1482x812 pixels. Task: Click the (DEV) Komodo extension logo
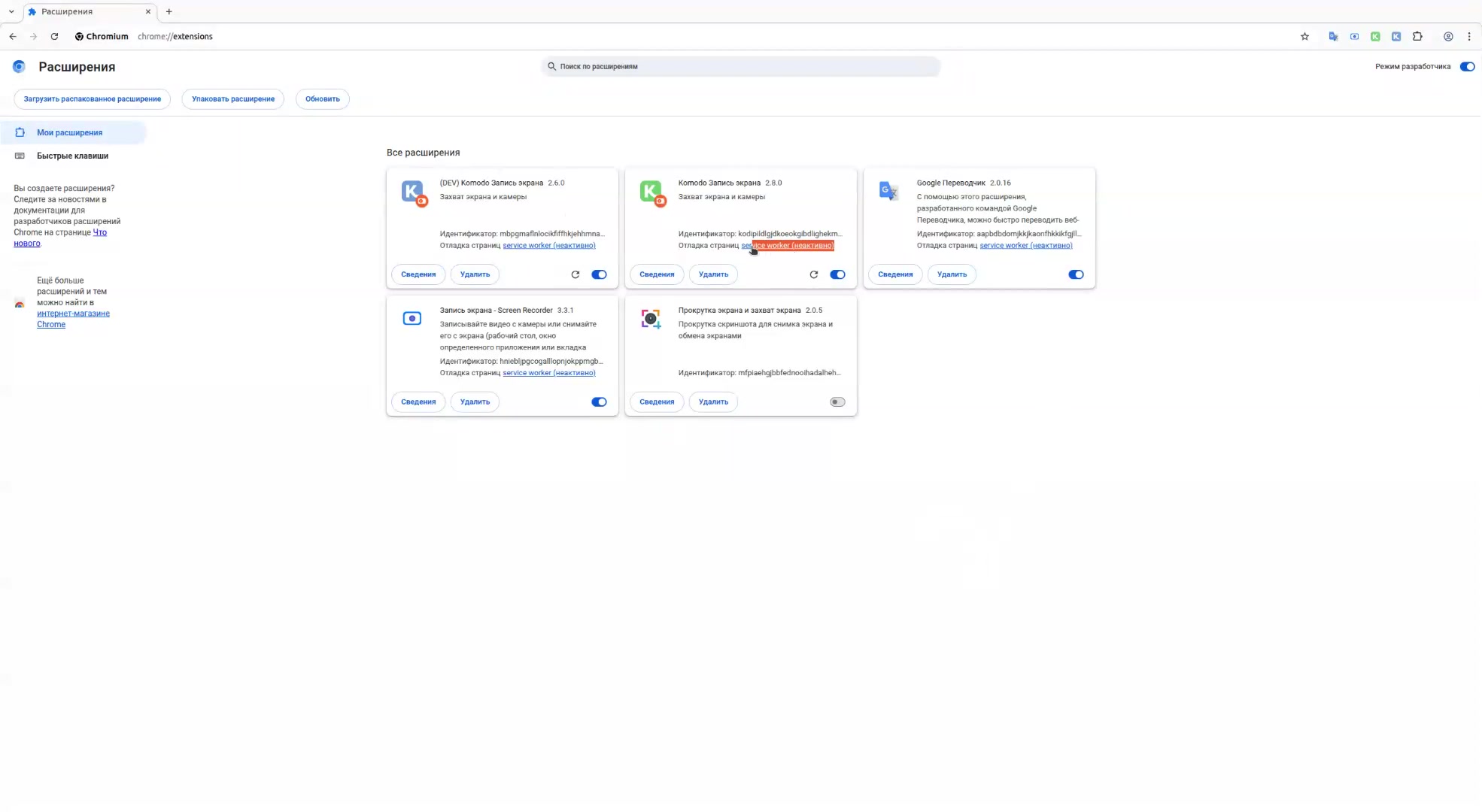(x=414, y=192)
